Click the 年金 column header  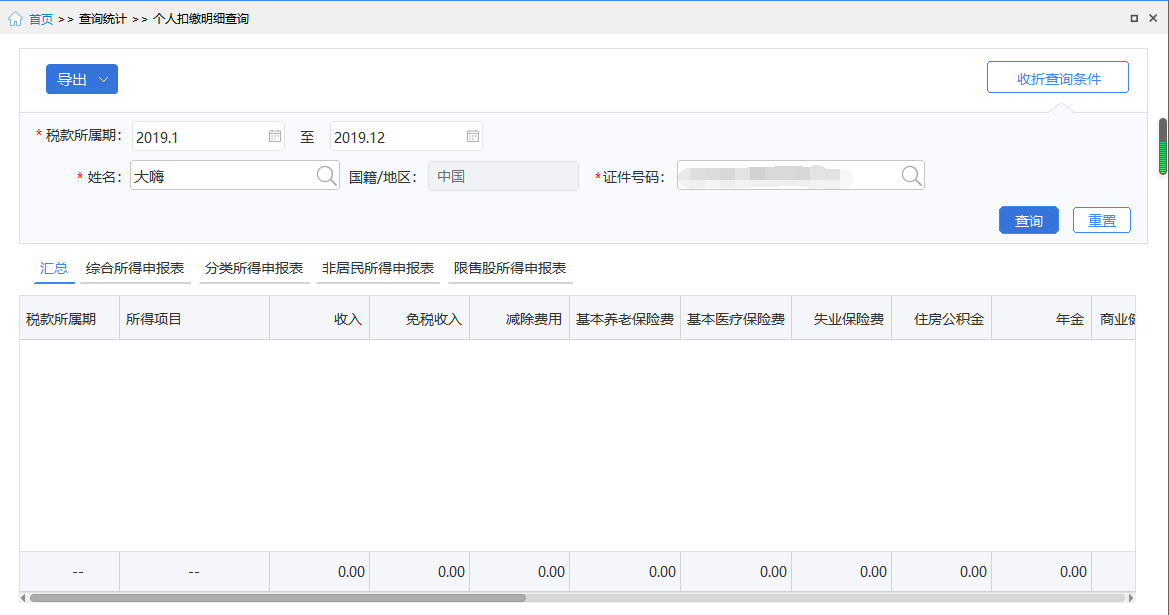point(1042,319)
